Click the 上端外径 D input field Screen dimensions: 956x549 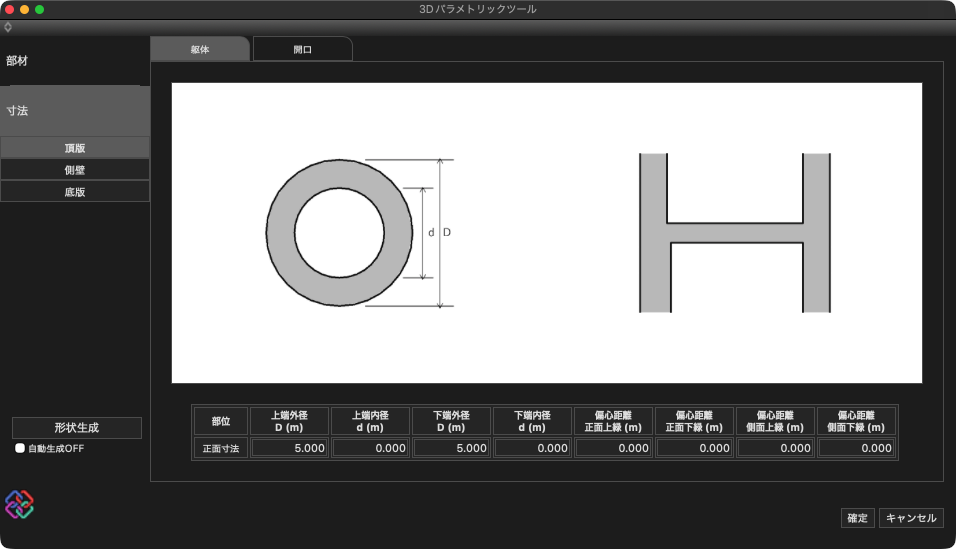coord(289,449)
